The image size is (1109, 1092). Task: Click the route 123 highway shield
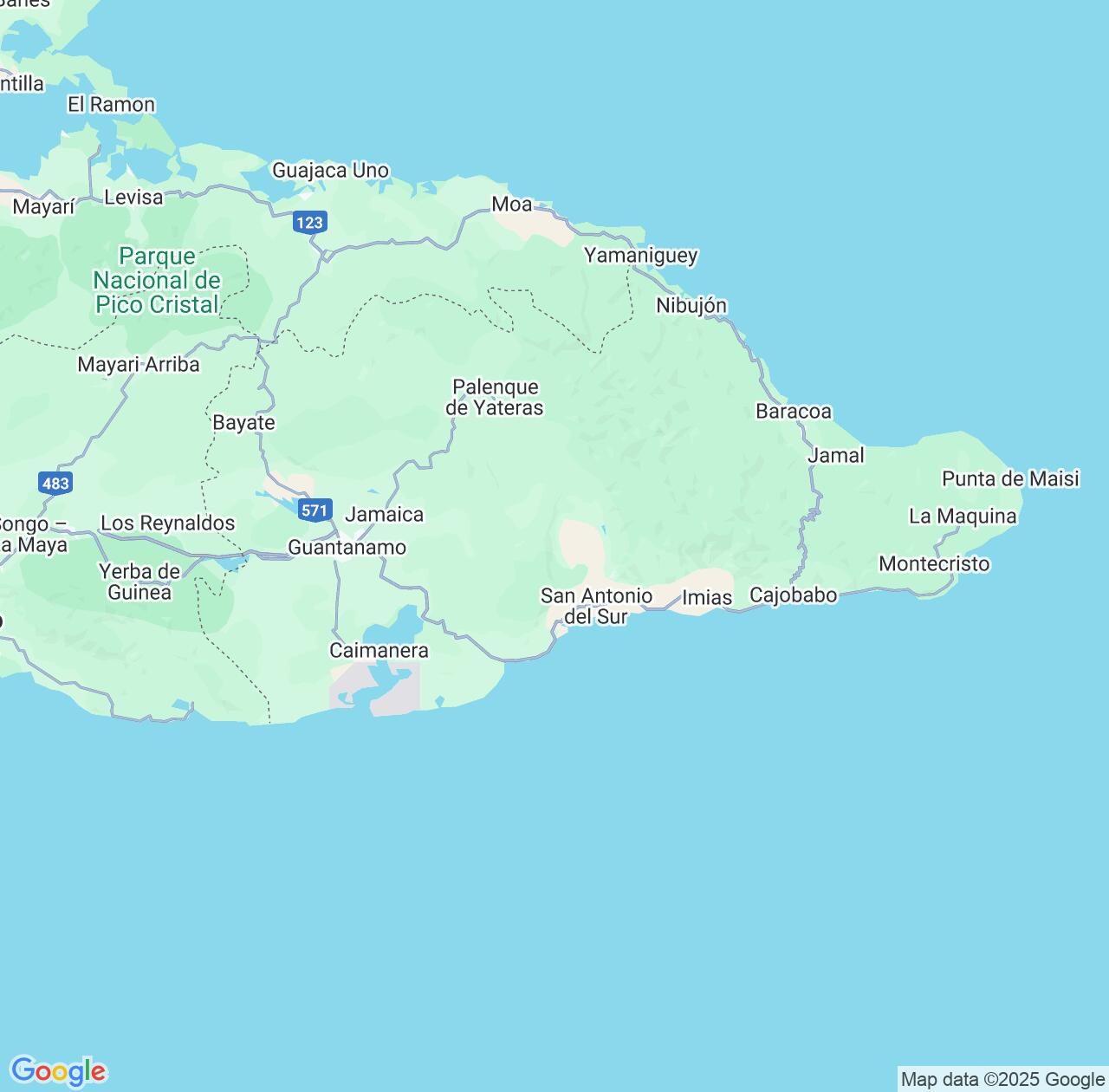[309, 223]
